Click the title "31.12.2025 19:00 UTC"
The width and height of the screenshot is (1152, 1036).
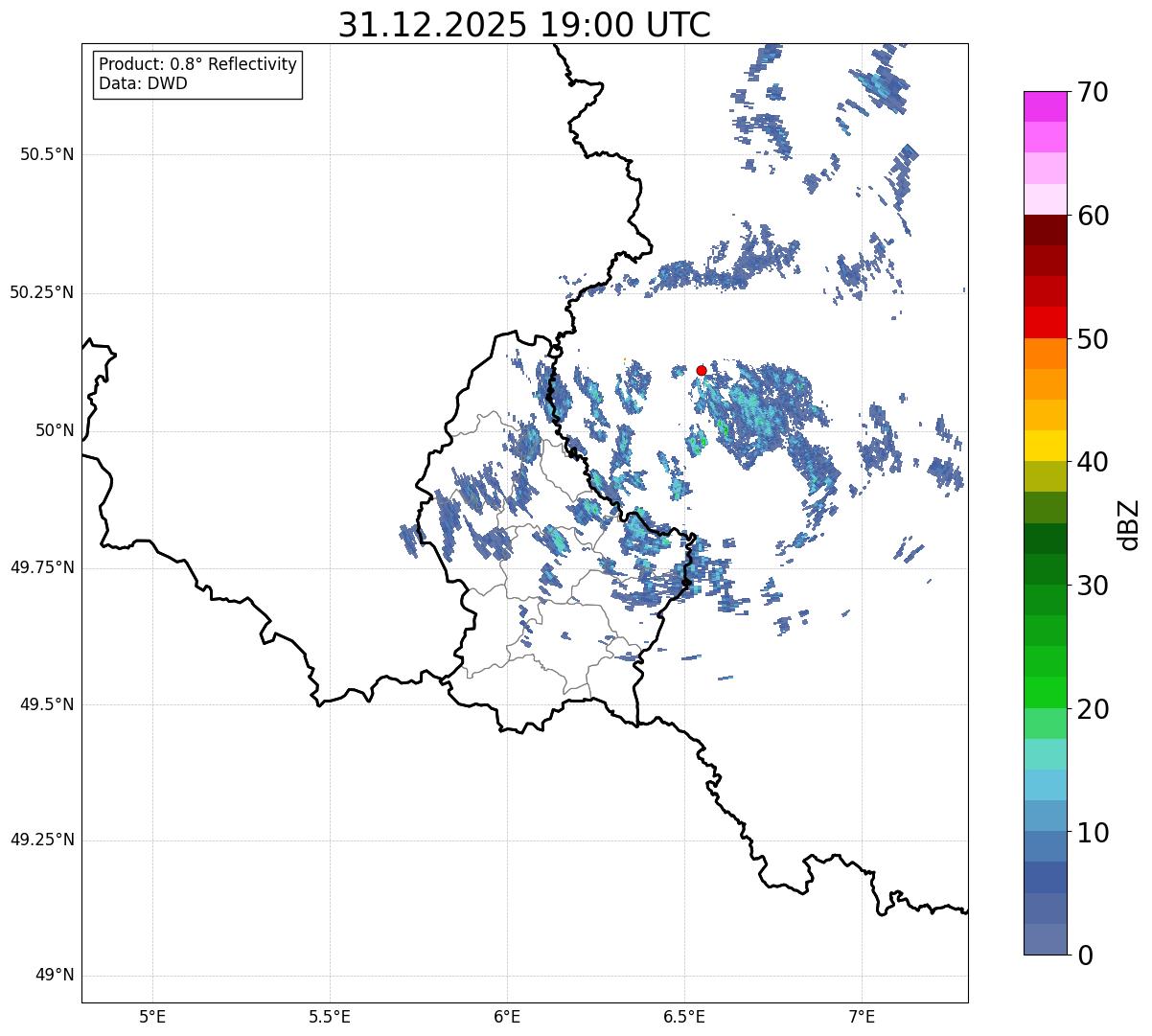[524, 25]
